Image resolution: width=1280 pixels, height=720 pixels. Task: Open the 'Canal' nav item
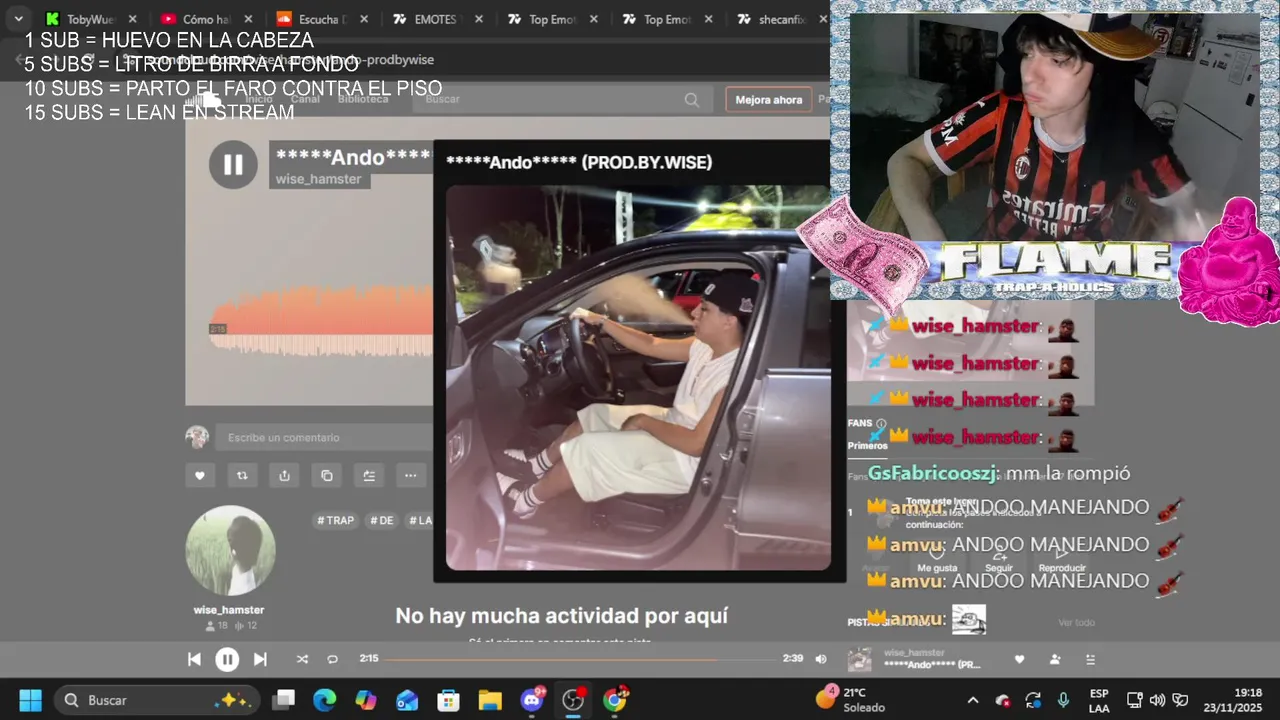(x=305, y=99)
